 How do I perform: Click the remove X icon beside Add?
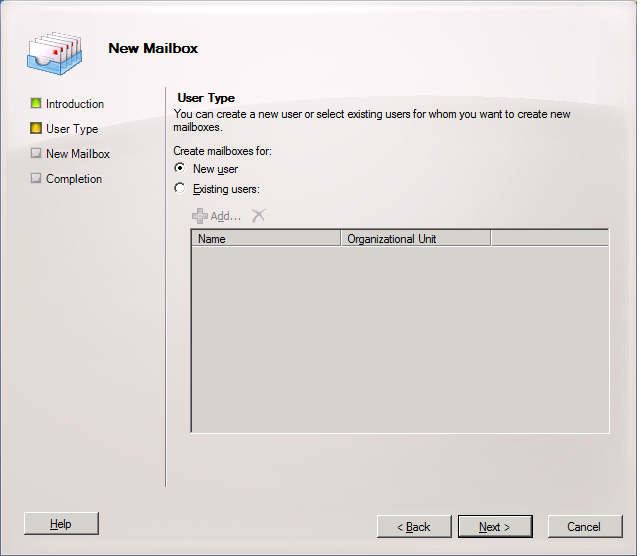259,215
